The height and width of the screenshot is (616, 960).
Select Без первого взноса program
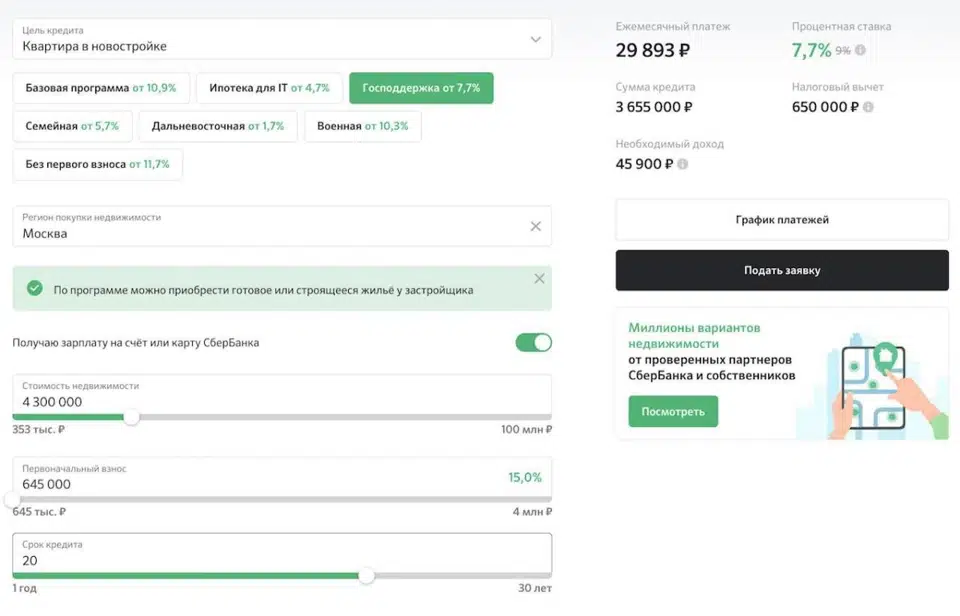(x=97, y=164)
